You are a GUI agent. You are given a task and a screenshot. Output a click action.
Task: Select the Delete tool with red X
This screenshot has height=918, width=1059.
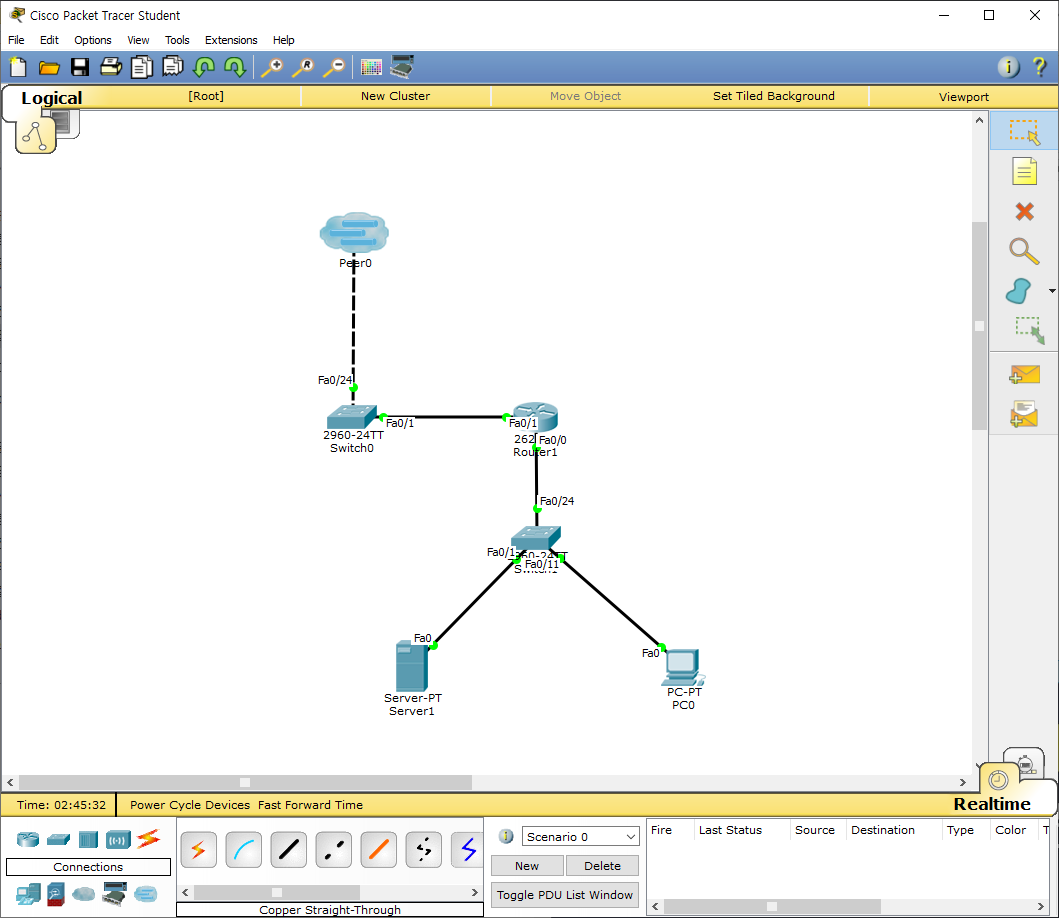(x=1024, y=211)
